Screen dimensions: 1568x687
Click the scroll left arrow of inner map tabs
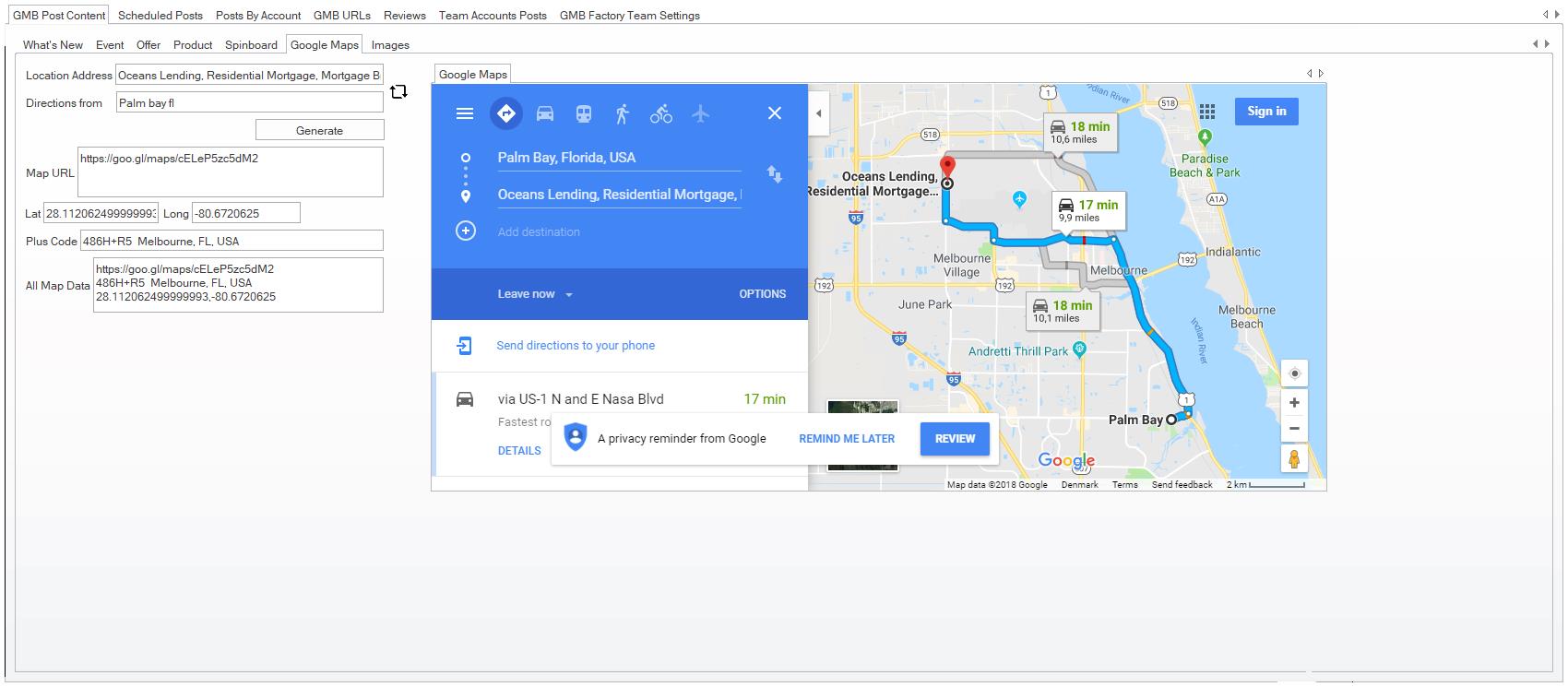tap(1309, 73)
